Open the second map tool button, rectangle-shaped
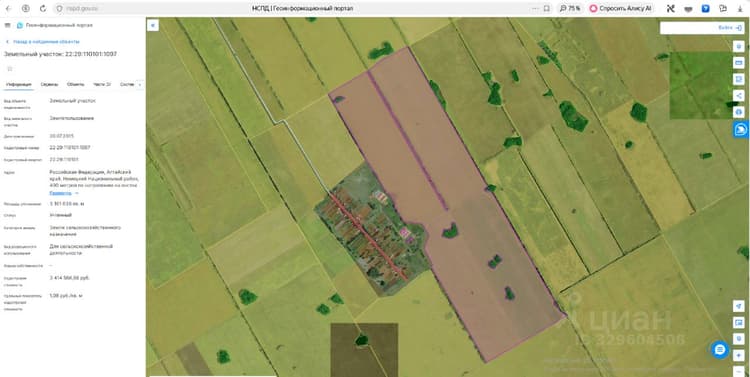Screen dimensions: 750x377 (x=739, y=63)
